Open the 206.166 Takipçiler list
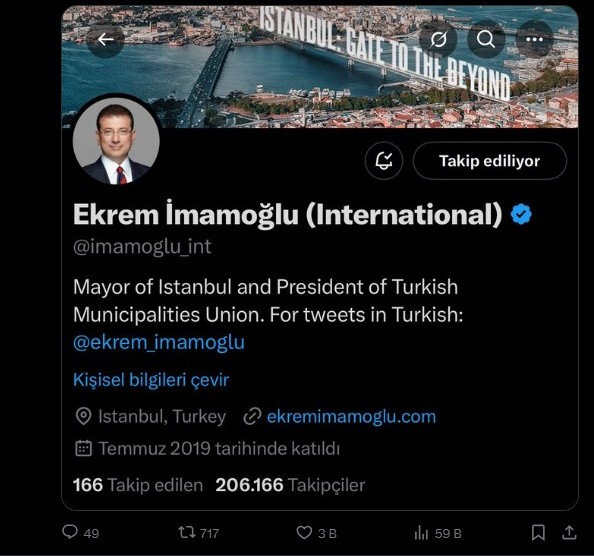This screenshot has height=556, width=594. click(290, 485)
